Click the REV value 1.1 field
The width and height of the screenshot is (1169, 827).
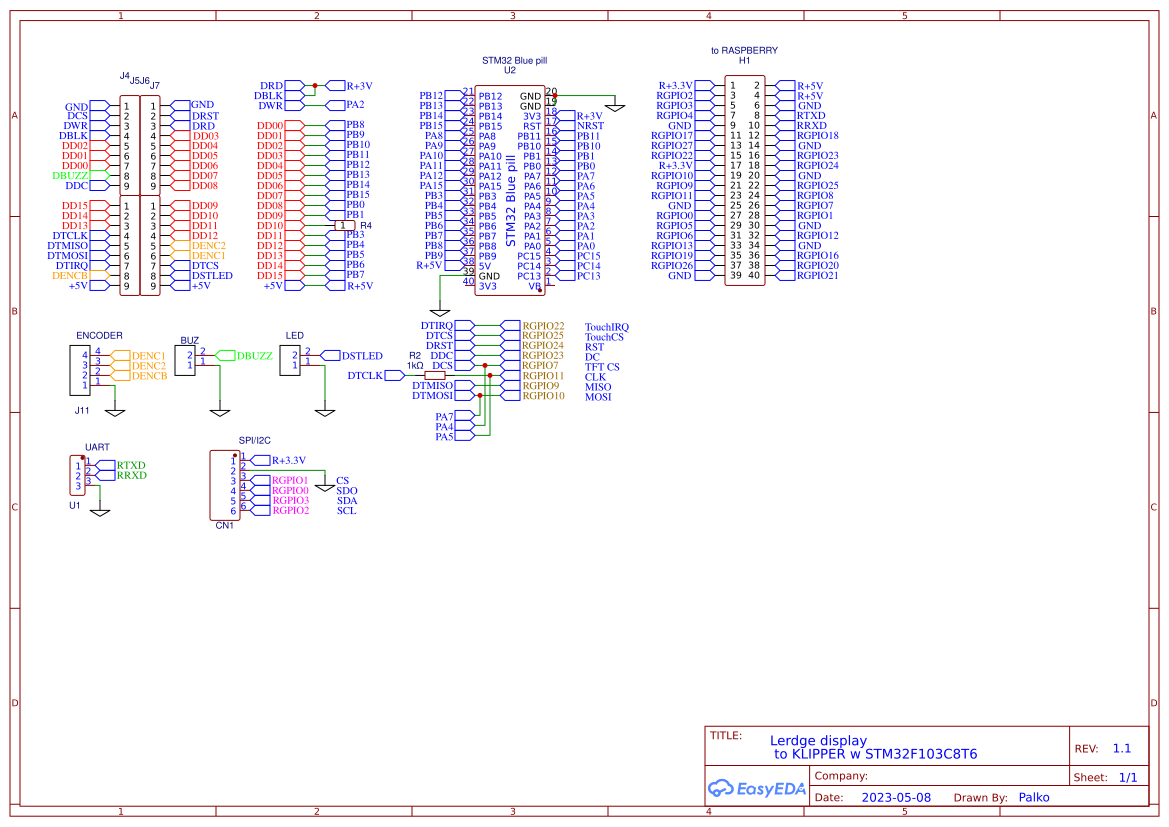pos(1121,747)
